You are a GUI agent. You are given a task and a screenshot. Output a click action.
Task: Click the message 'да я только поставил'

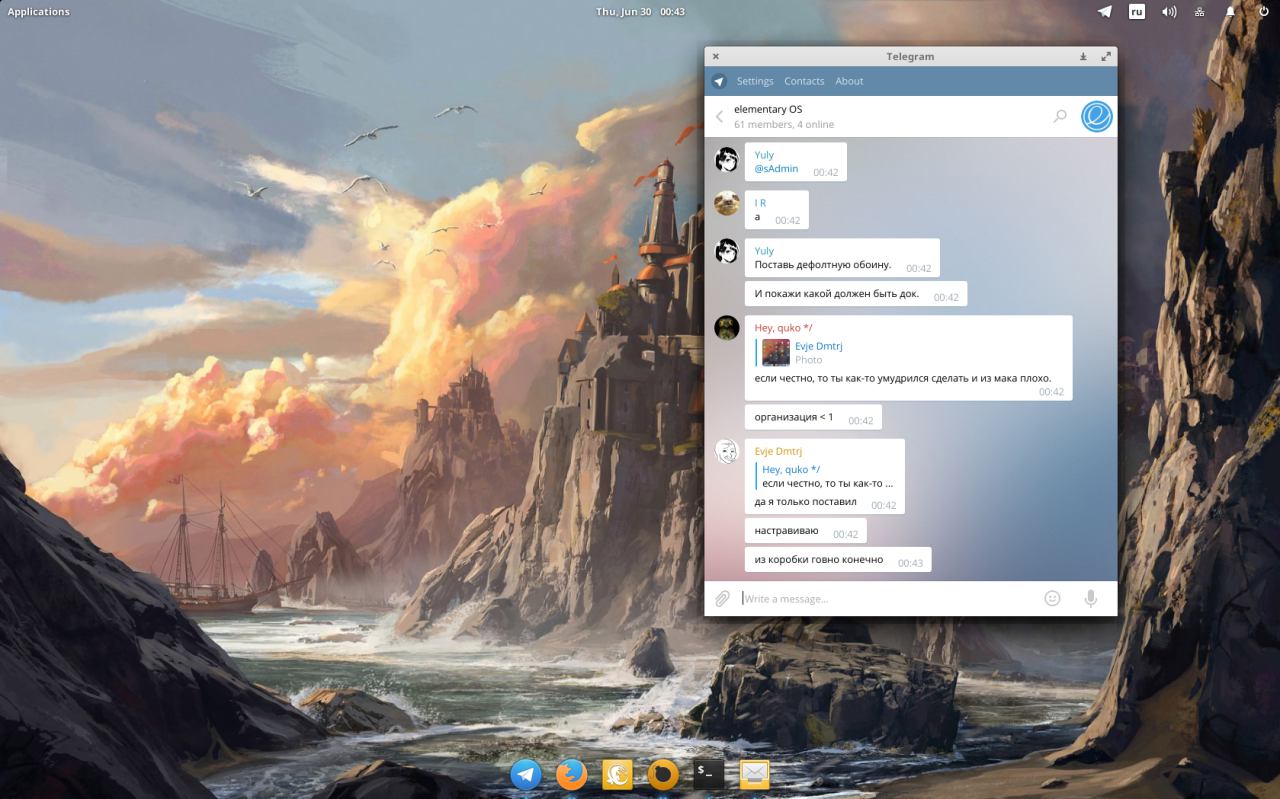[806, 502]
